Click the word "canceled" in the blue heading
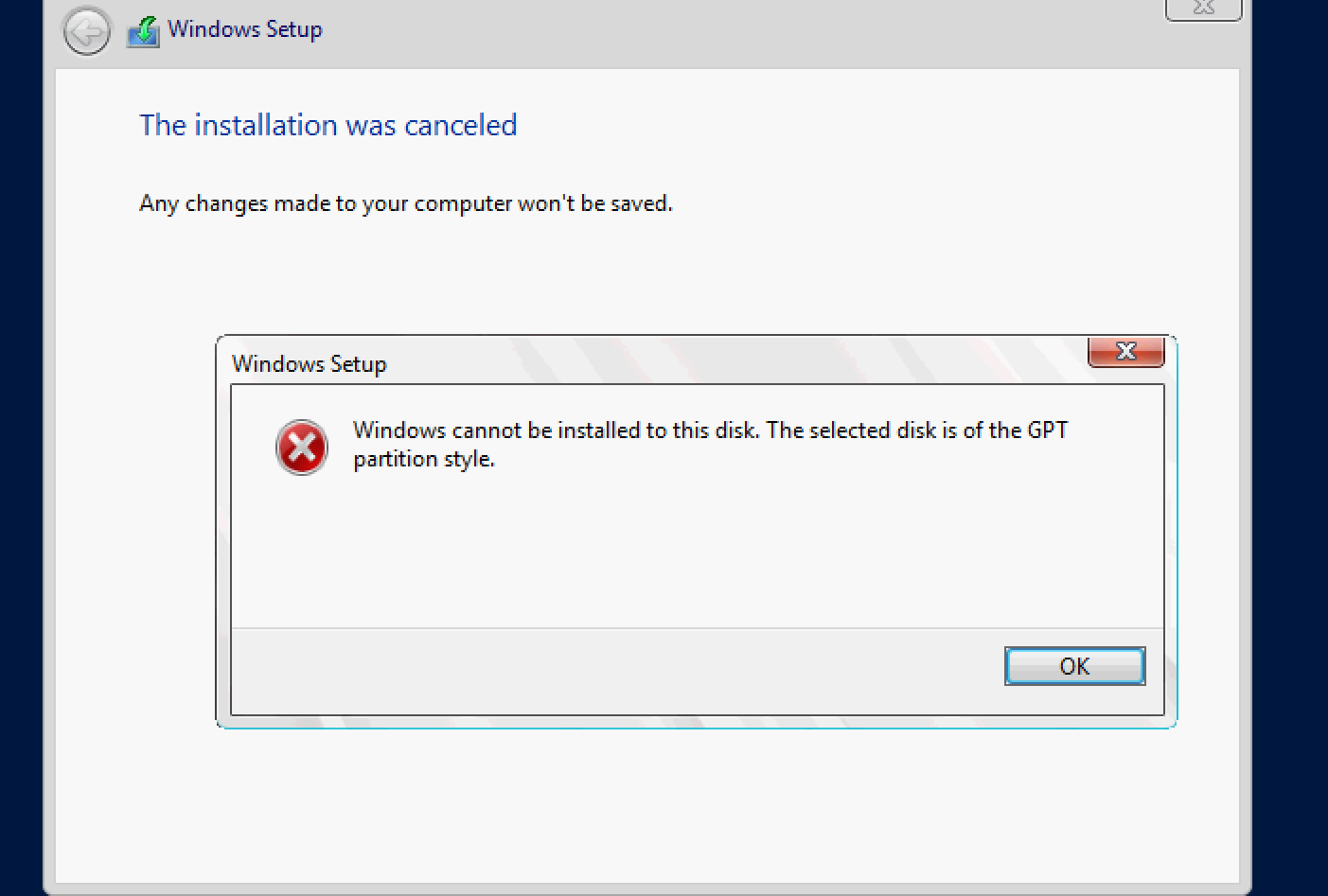This screenshot has height=896, width=1328. click(460, 125)
